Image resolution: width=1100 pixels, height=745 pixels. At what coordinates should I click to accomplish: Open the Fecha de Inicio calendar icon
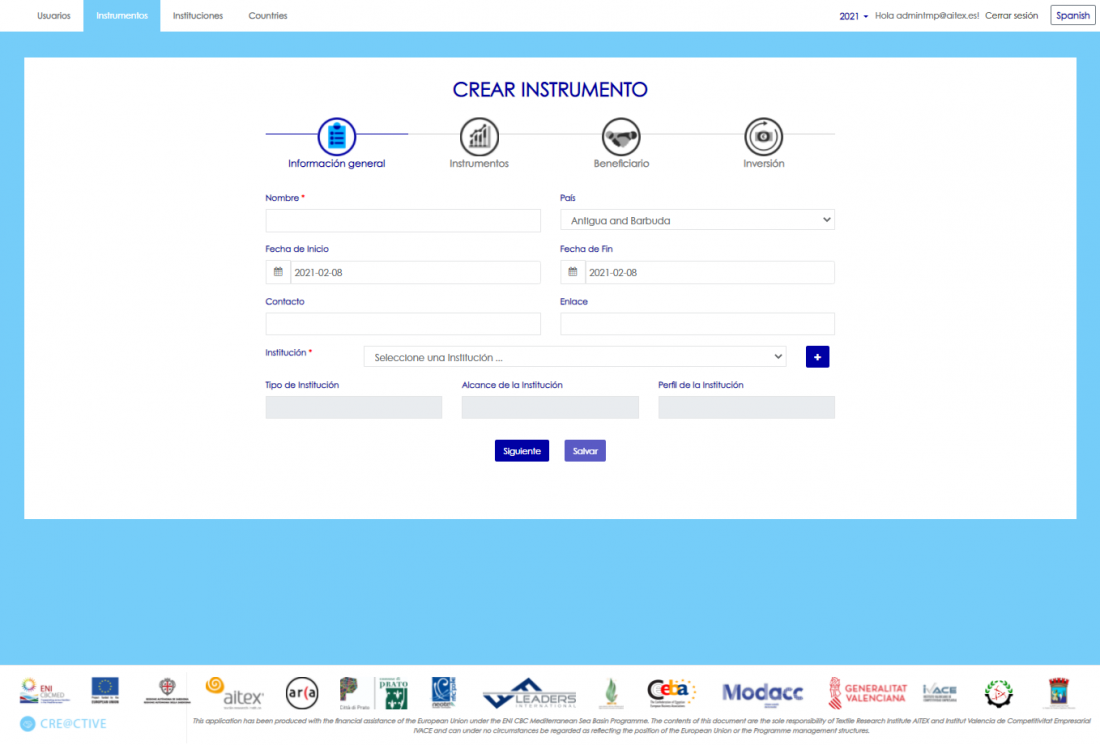277,271
